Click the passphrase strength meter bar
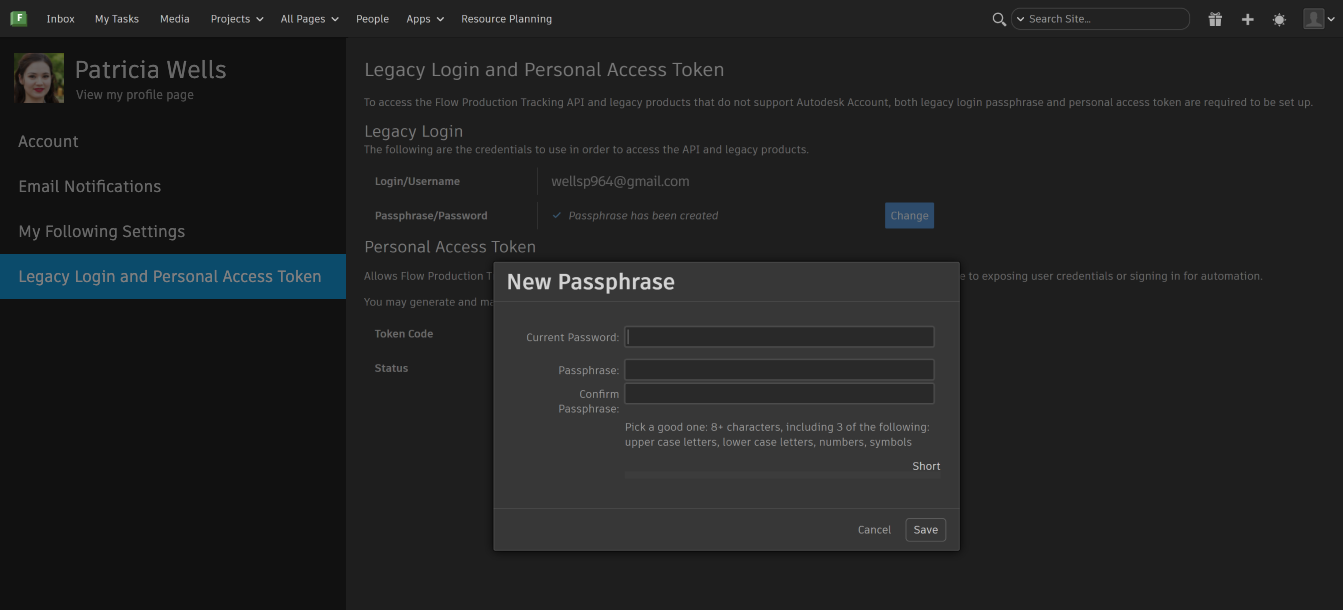Screen dimensions: 1343x610 tap(783, 475)
